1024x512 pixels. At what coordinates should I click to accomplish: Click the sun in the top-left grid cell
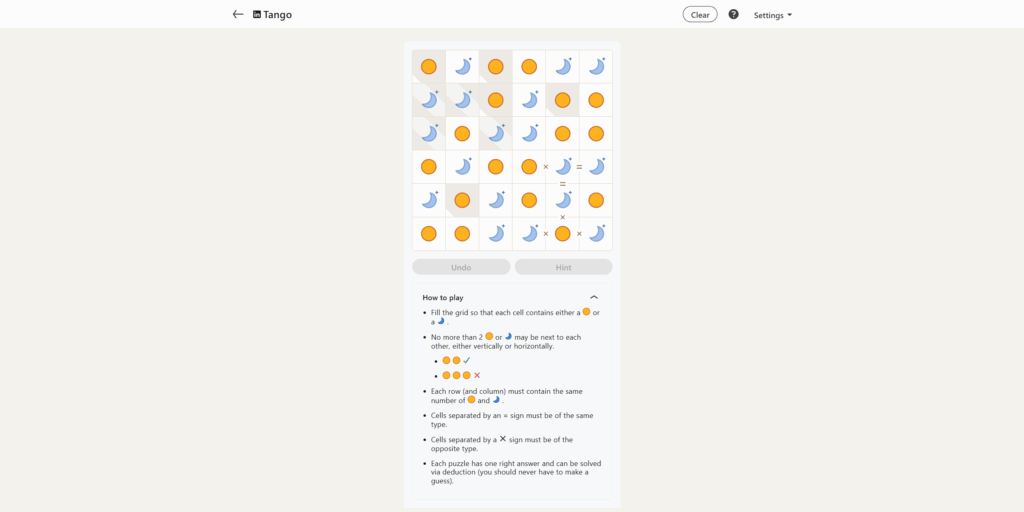[429, 67]
